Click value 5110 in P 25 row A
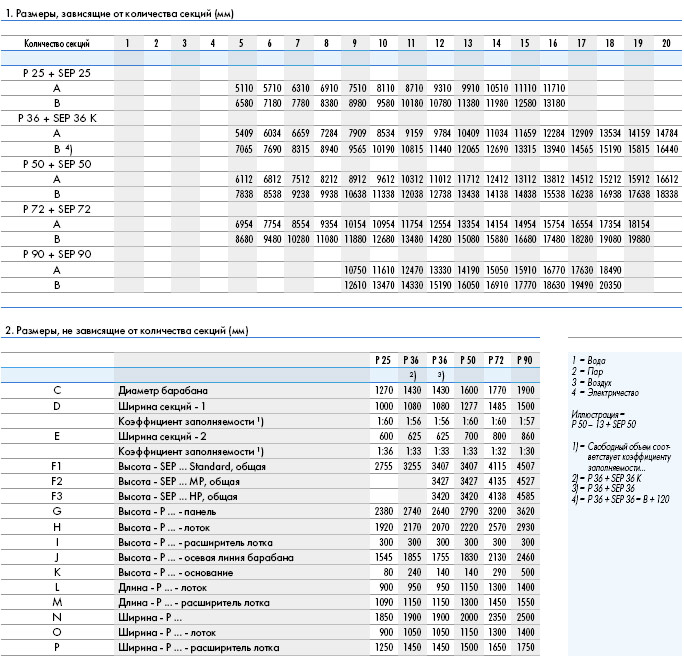Image resolution: width=684 pixels, height=656 pixels. click(244, 88)
